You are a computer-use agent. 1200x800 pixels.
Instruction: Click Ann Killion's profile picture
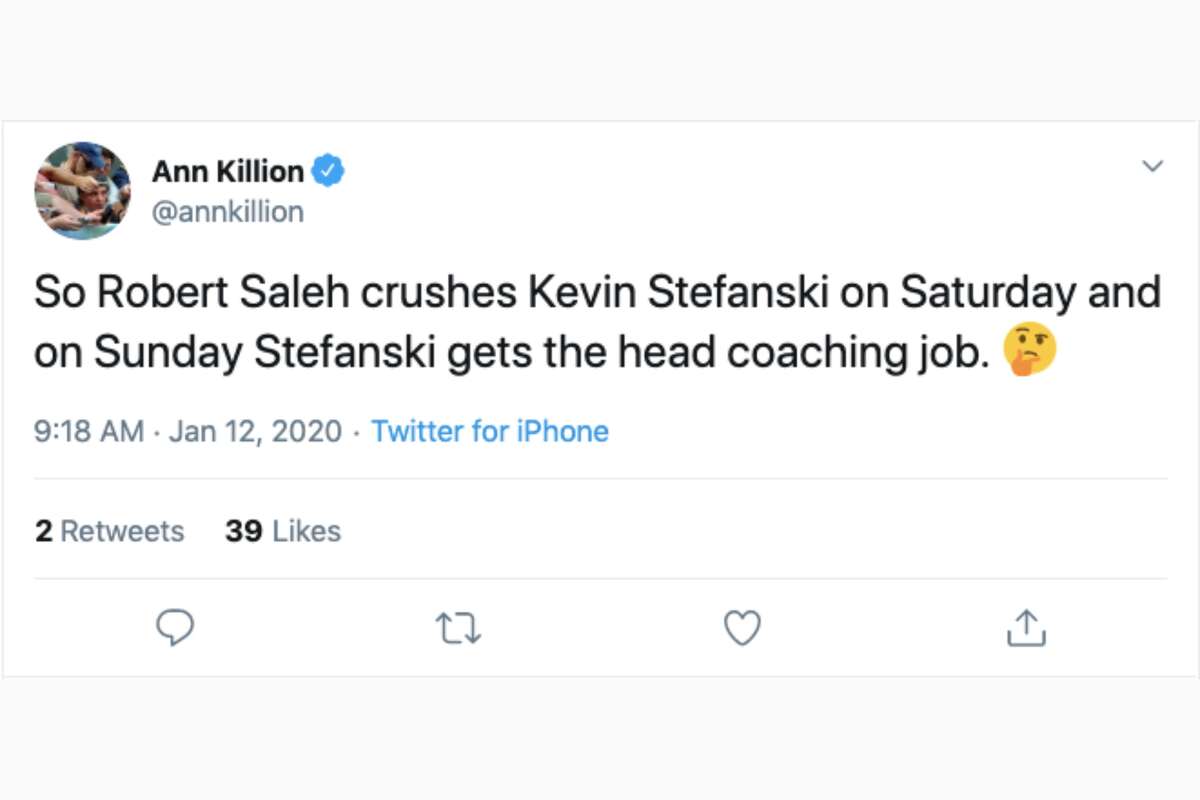81,190
